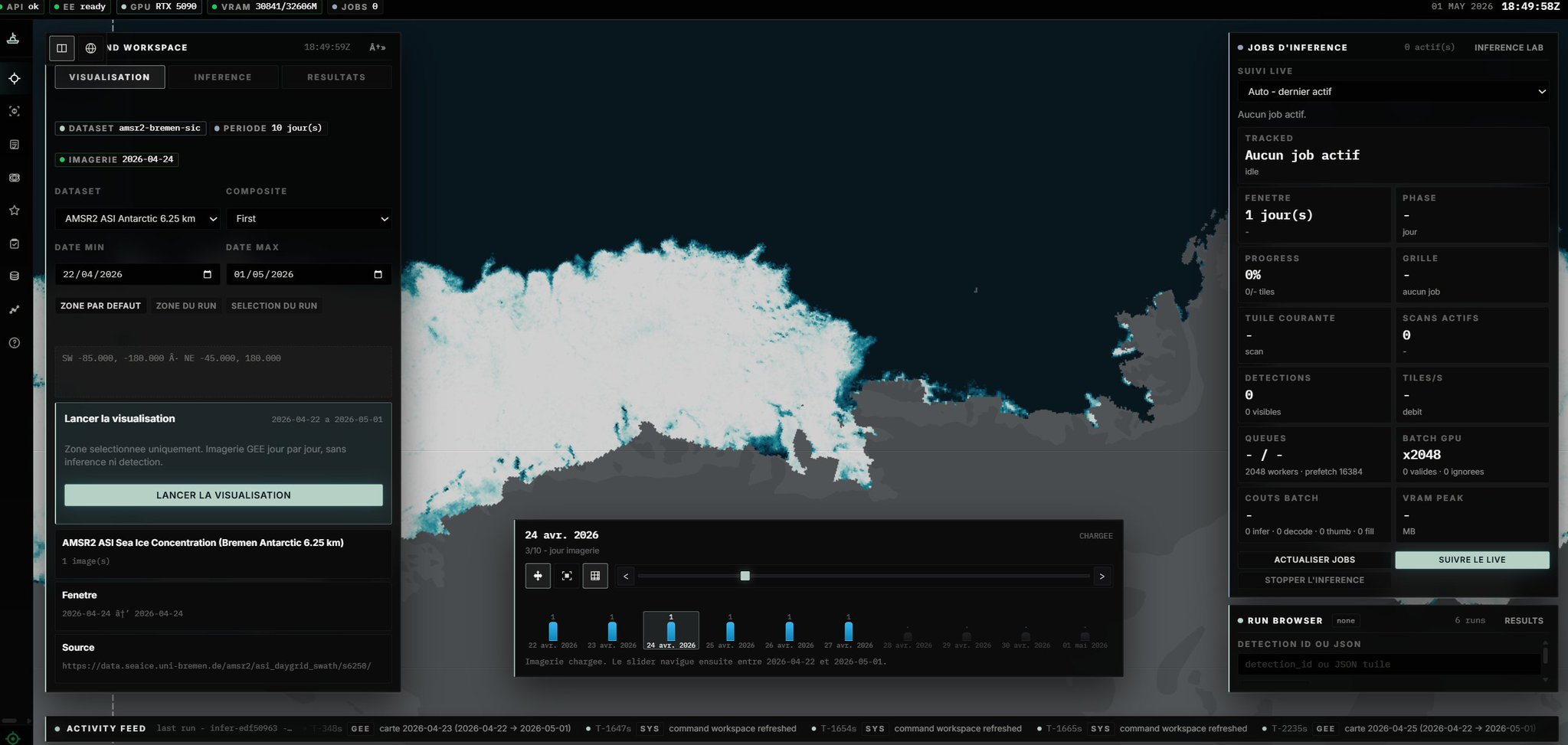The height and width of the screenshot is (745, 1568).
Task: Click Stopper l'inference button
Action: click(1314, 580)
